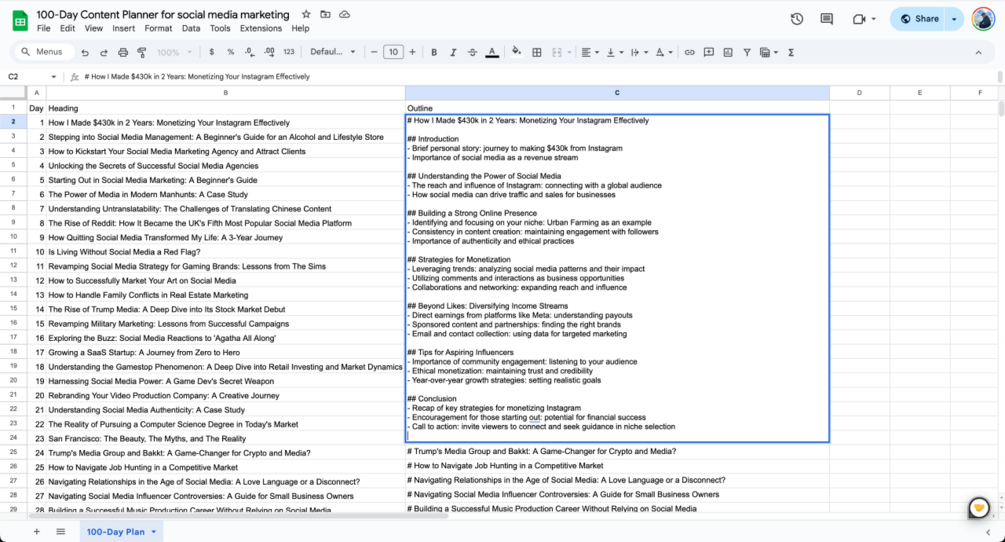The height and width of the screenshot is (542, 1005).
Task: Open text color picker
Action: click(492, 53)
